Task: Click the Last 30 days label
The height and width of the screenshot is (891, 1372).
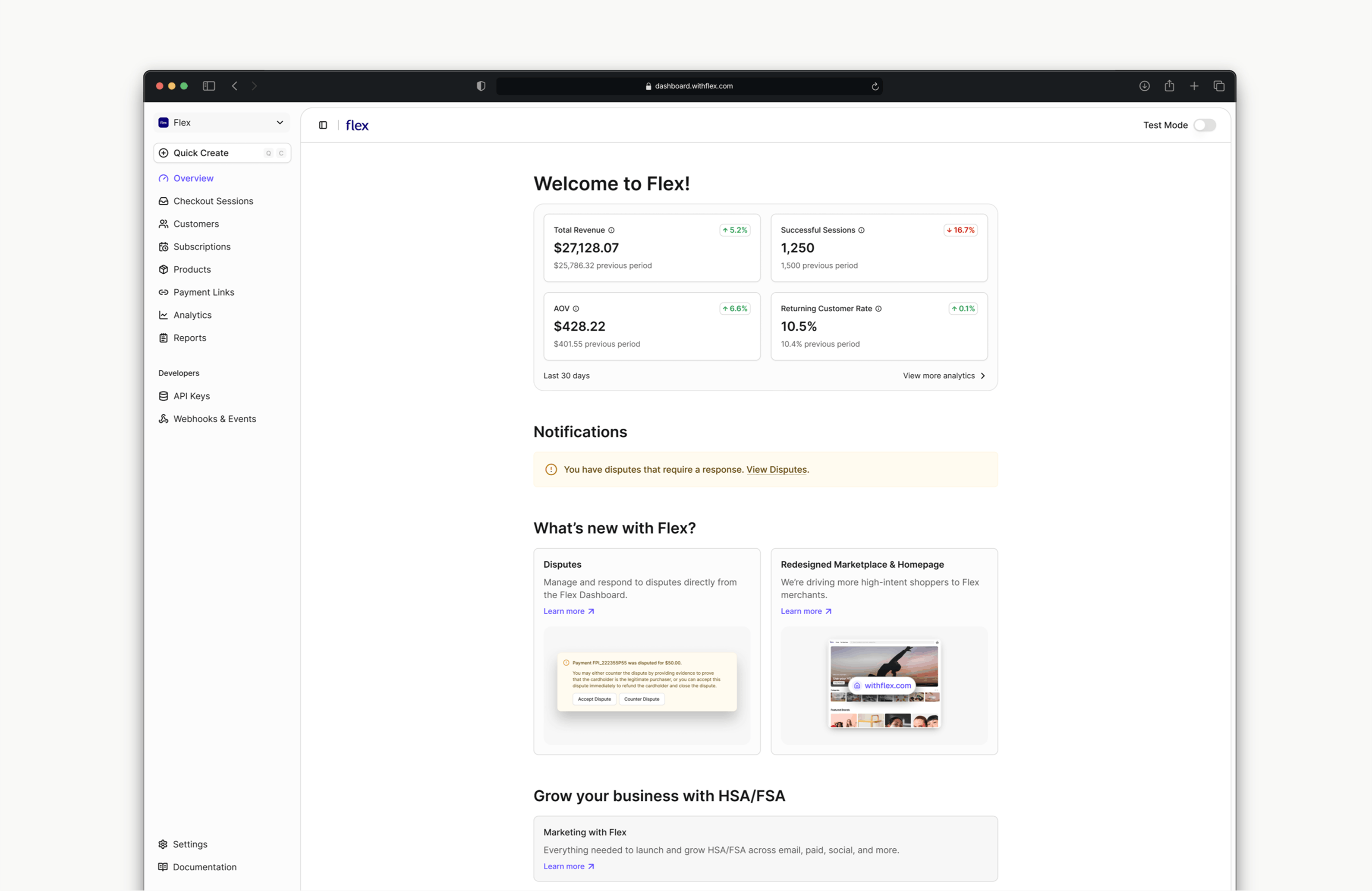Action: coord(566,376)
